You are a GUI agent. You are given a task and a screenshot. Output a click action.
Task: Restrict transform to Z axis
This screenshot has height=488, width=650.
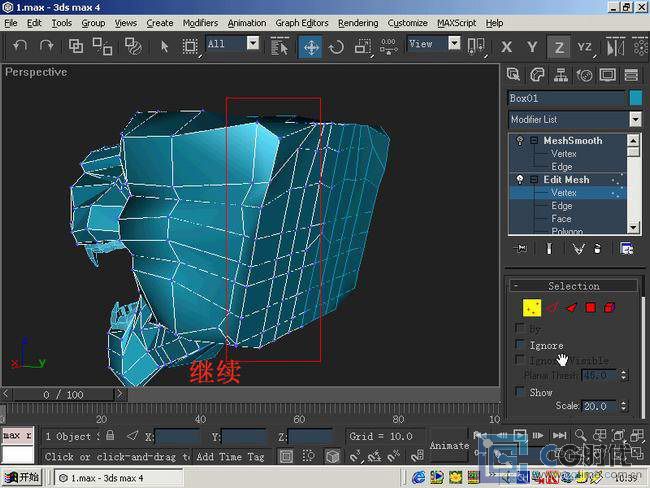[x=559, y=46]
